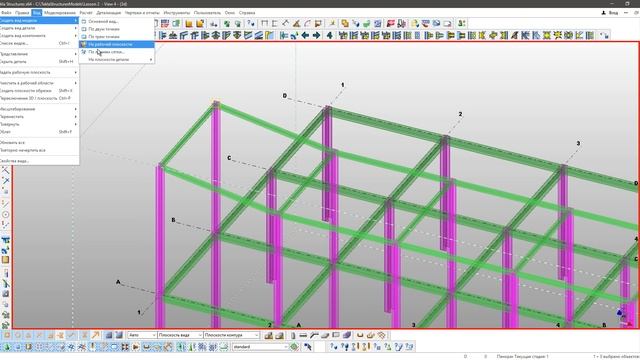Image resolution: width=640 pixels, height=360 pixels.
Task: Click the construction circle icon in left toolbar
Action: tap(5, 214)
